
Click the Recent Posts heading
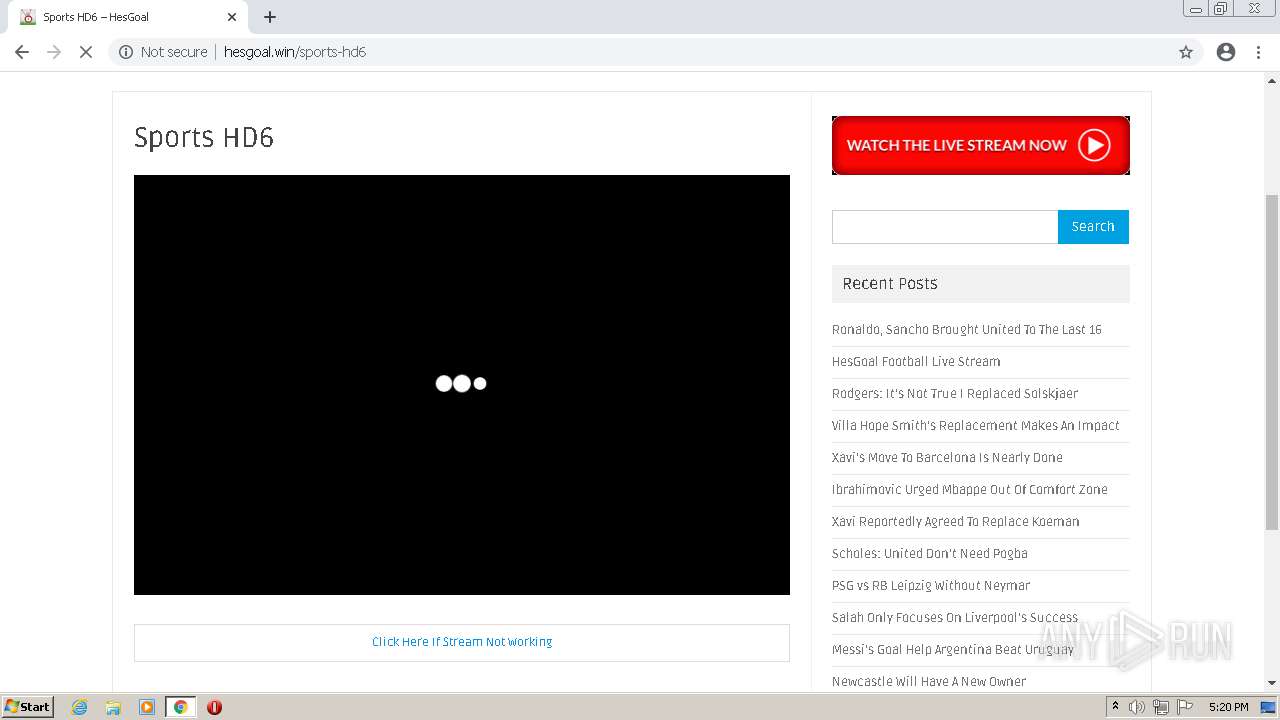[x=890, y=284]
